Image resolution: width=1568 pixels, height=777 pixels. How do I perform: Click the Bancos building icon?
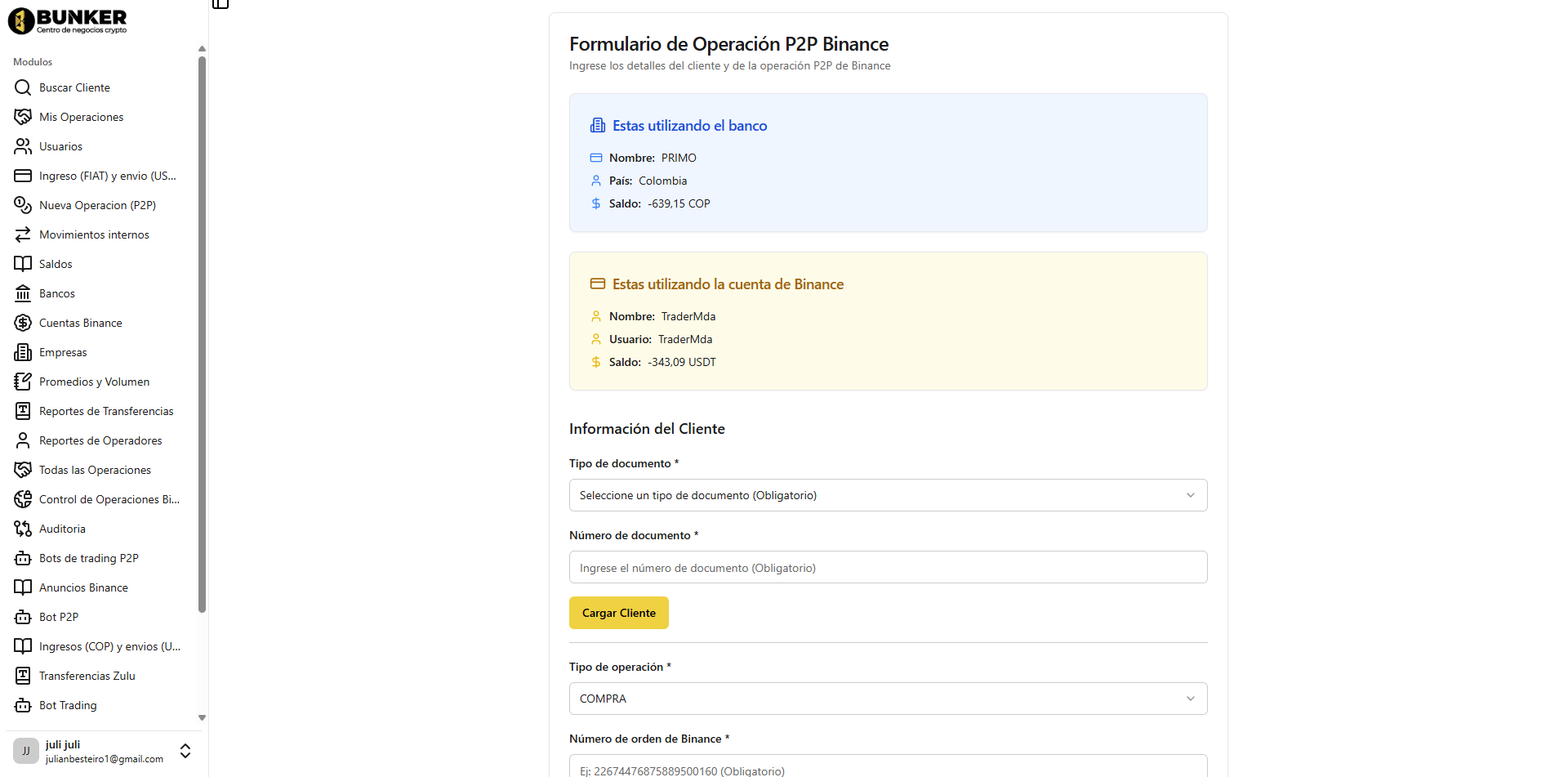(23, 293)
